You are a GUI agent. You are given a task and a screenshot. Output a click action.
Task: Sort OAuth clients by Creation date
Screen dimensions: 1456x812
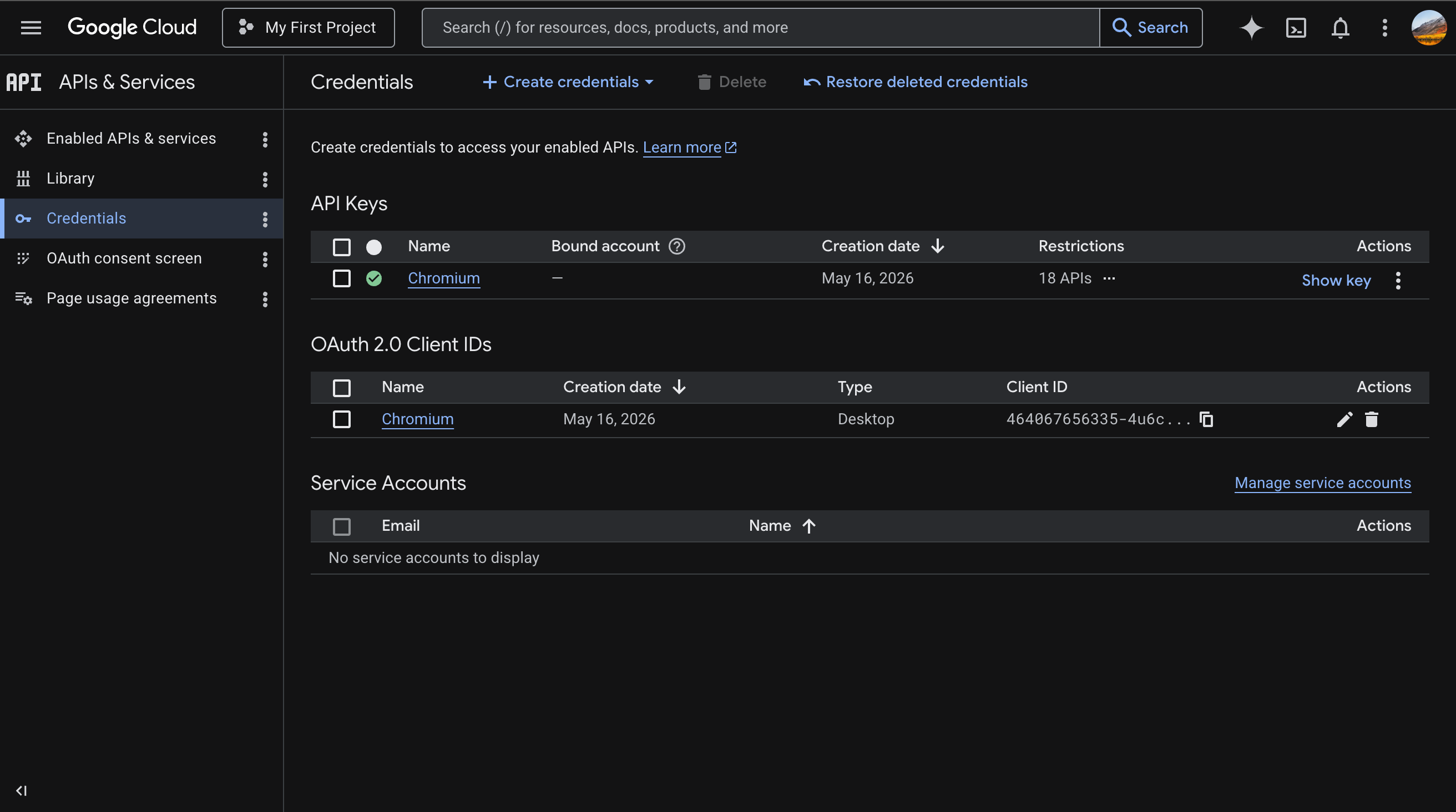tap(625, 387)
